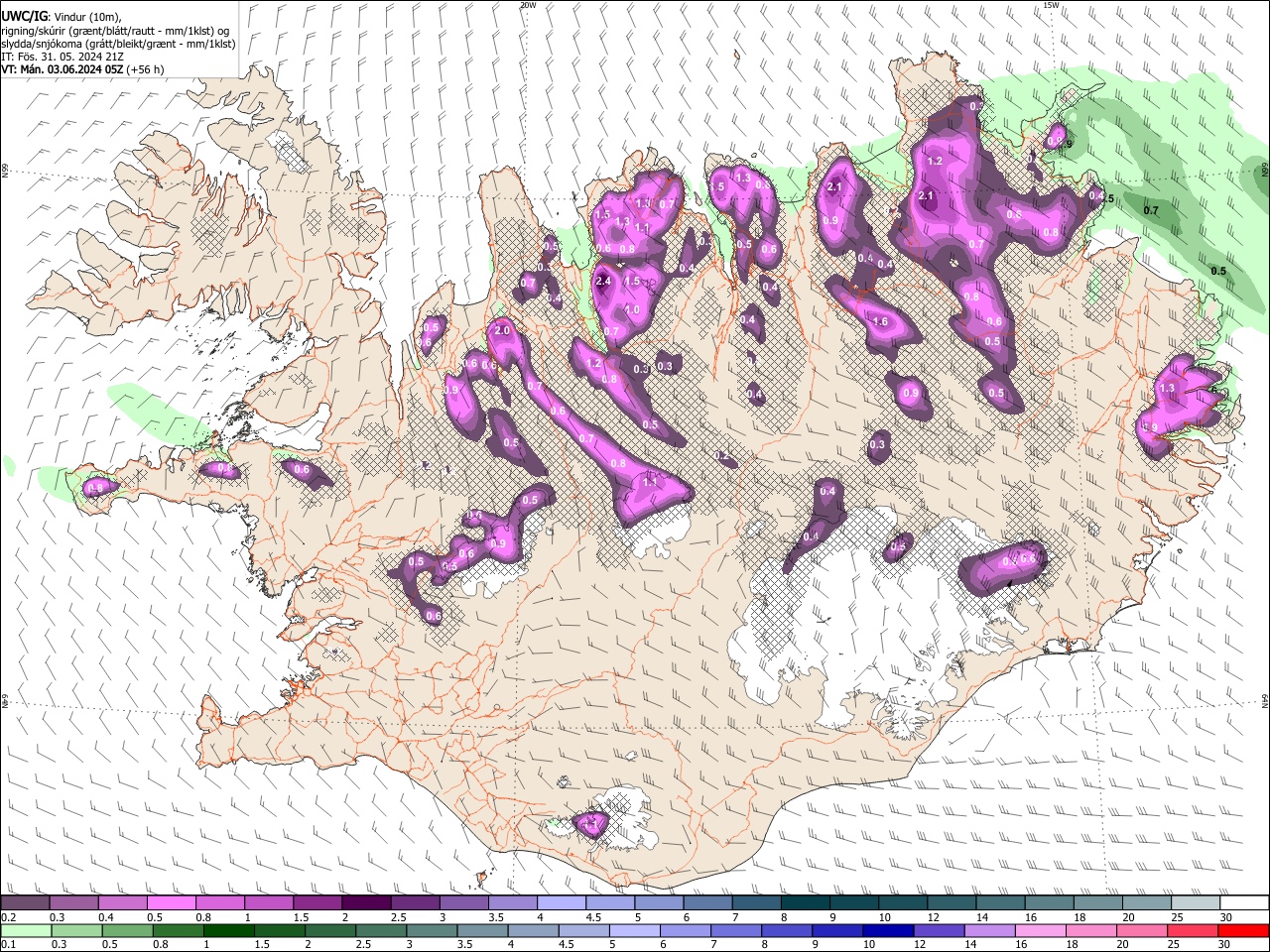Pick upper legend swatch starting at 0.8

(219, 903)
